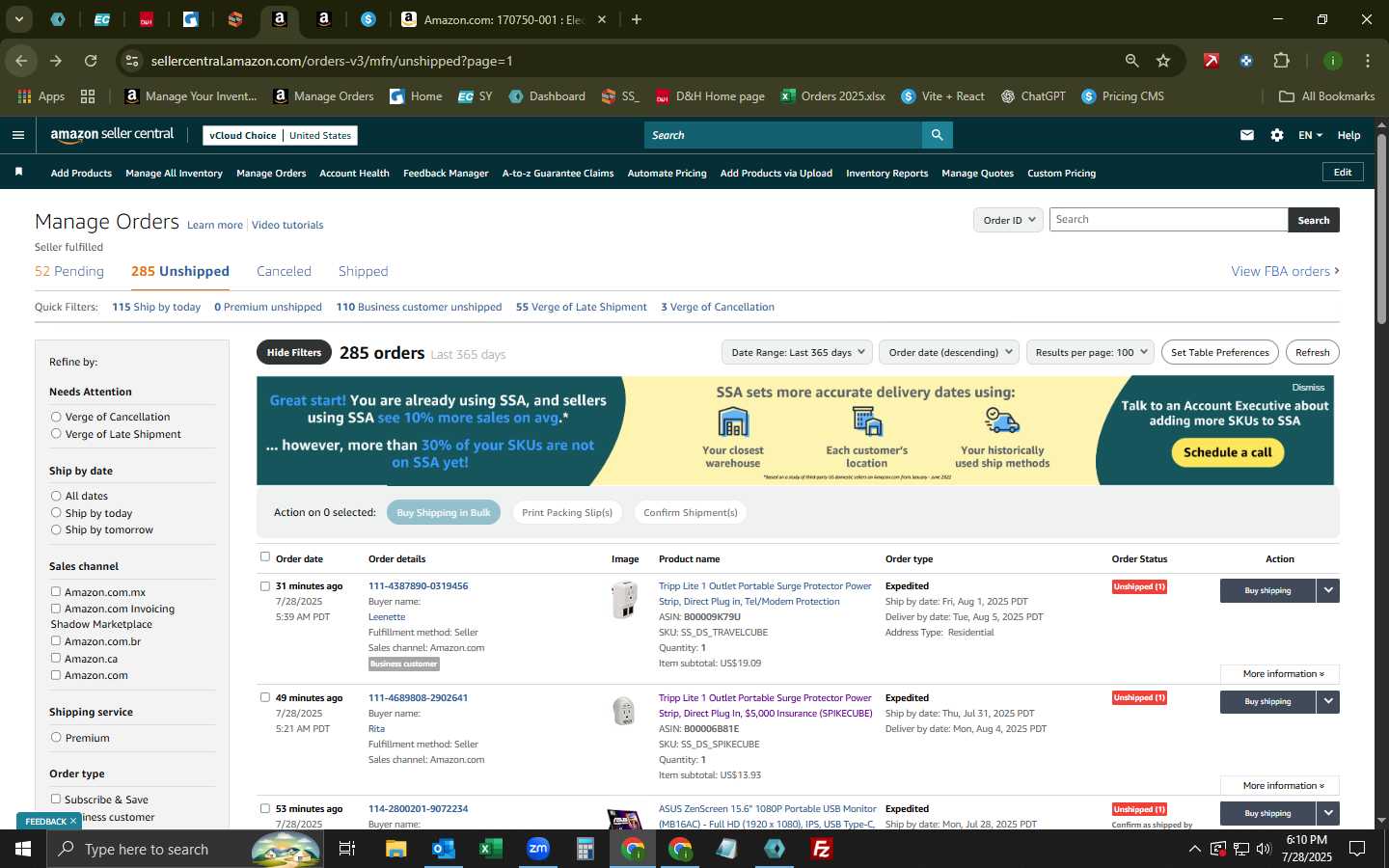Check the Amazon.com.mx sales channel box
The image size is (1389, 868).
click(56, 591)
